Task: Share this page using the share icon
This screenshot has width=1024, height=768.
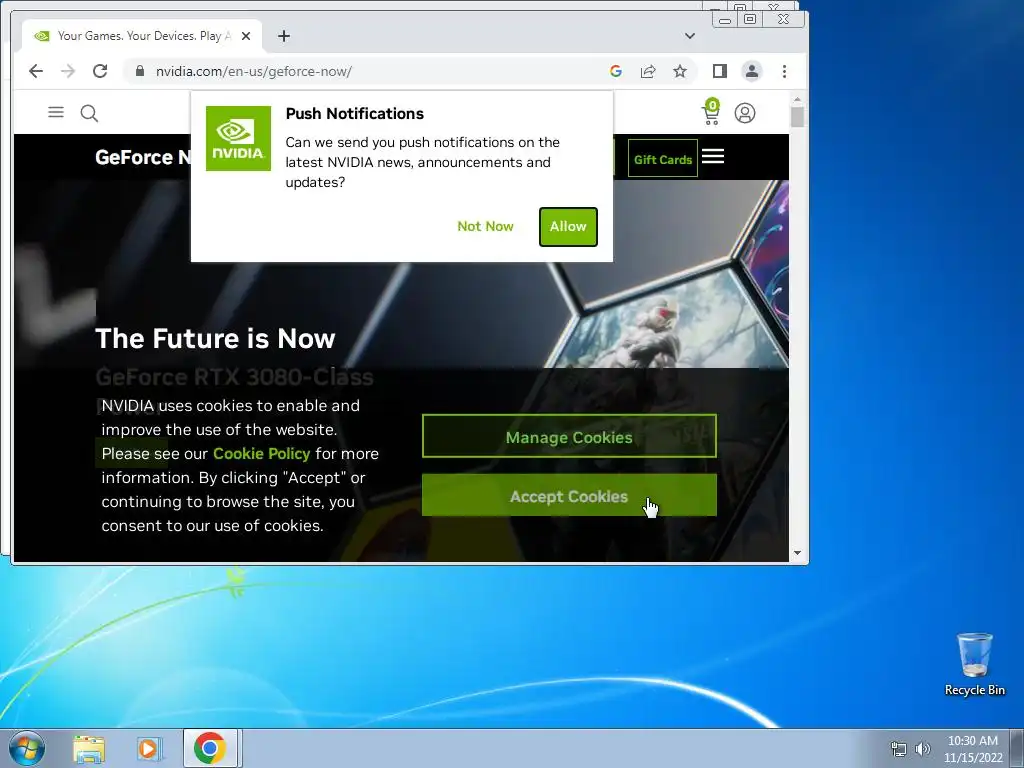Action: click(648, 71)
